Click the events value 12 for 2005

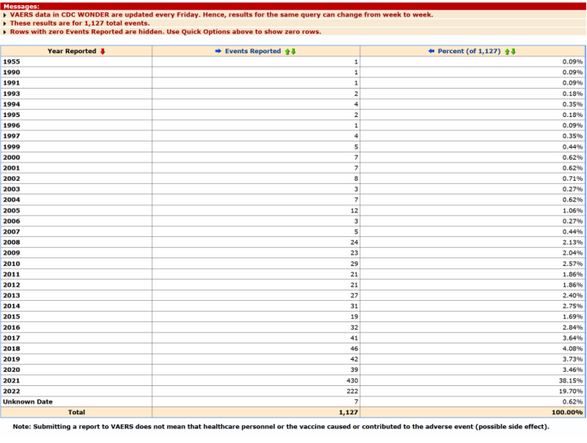(354, 210)
